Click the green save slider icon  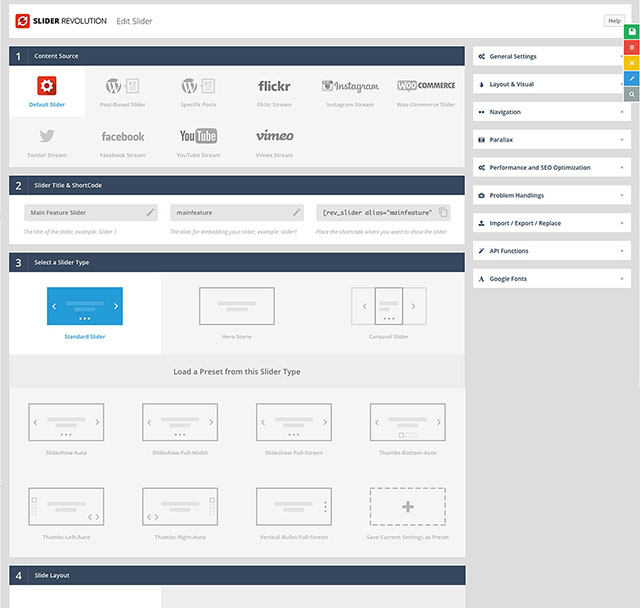631,32
